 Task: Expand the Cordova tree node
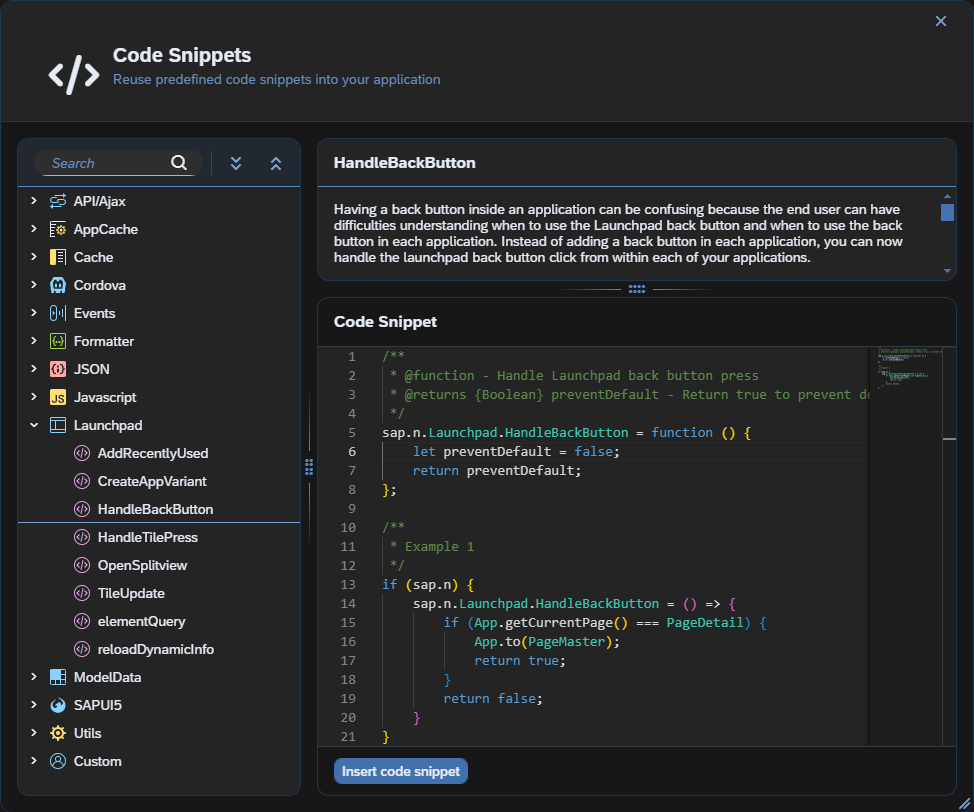(34, 285)
